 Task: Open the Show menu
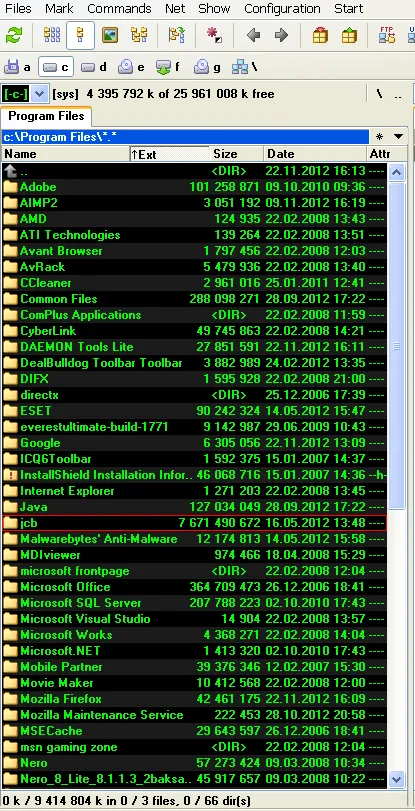[x=214, y=9]
